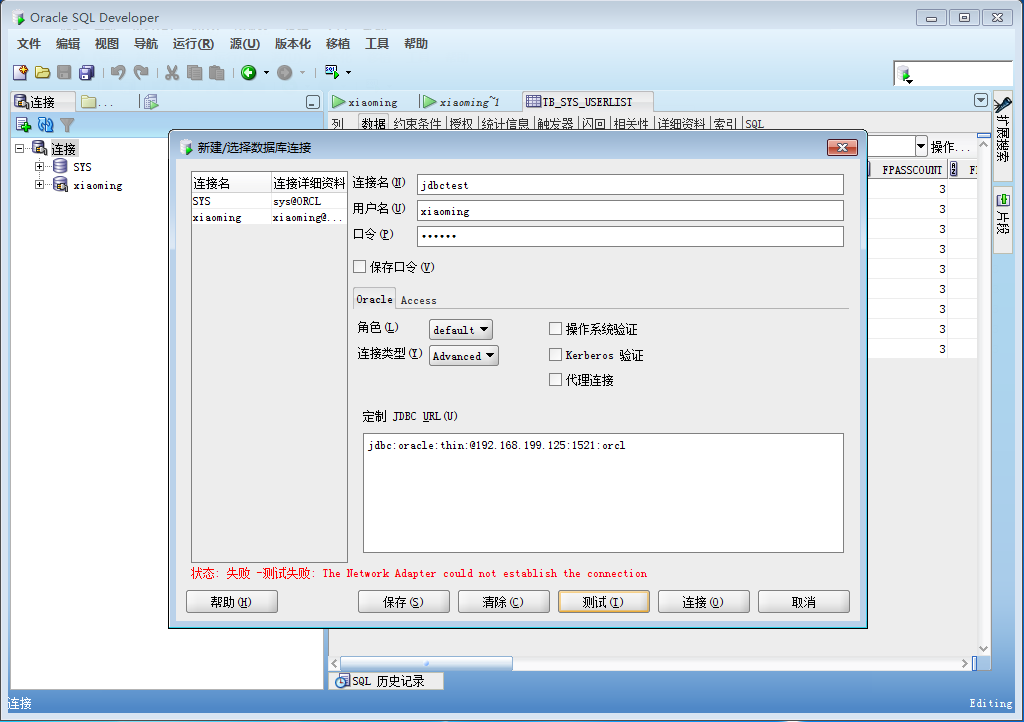Click the password field

point(630,236)
